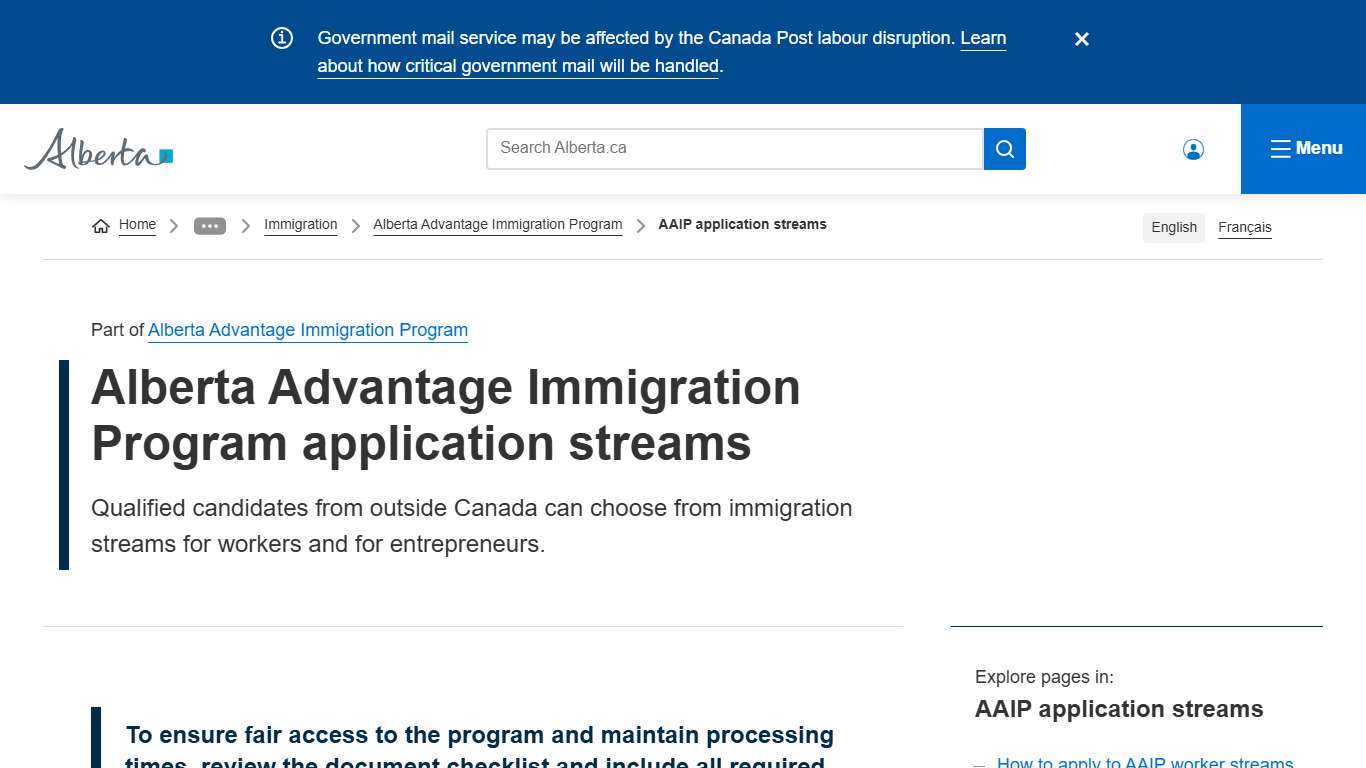Click the info icon in the alert banner
This screenshot has width=1366, height=768.
(281, 37)
